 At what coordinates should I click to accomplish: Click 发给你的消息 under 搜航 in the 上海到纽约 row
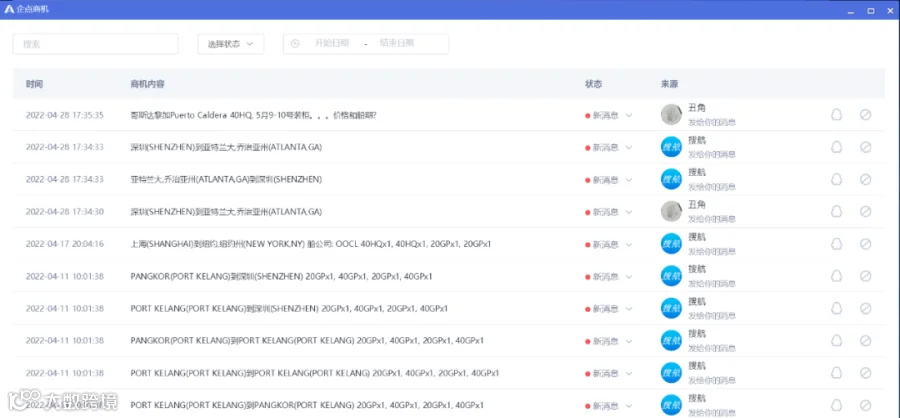tap(712, 251)
